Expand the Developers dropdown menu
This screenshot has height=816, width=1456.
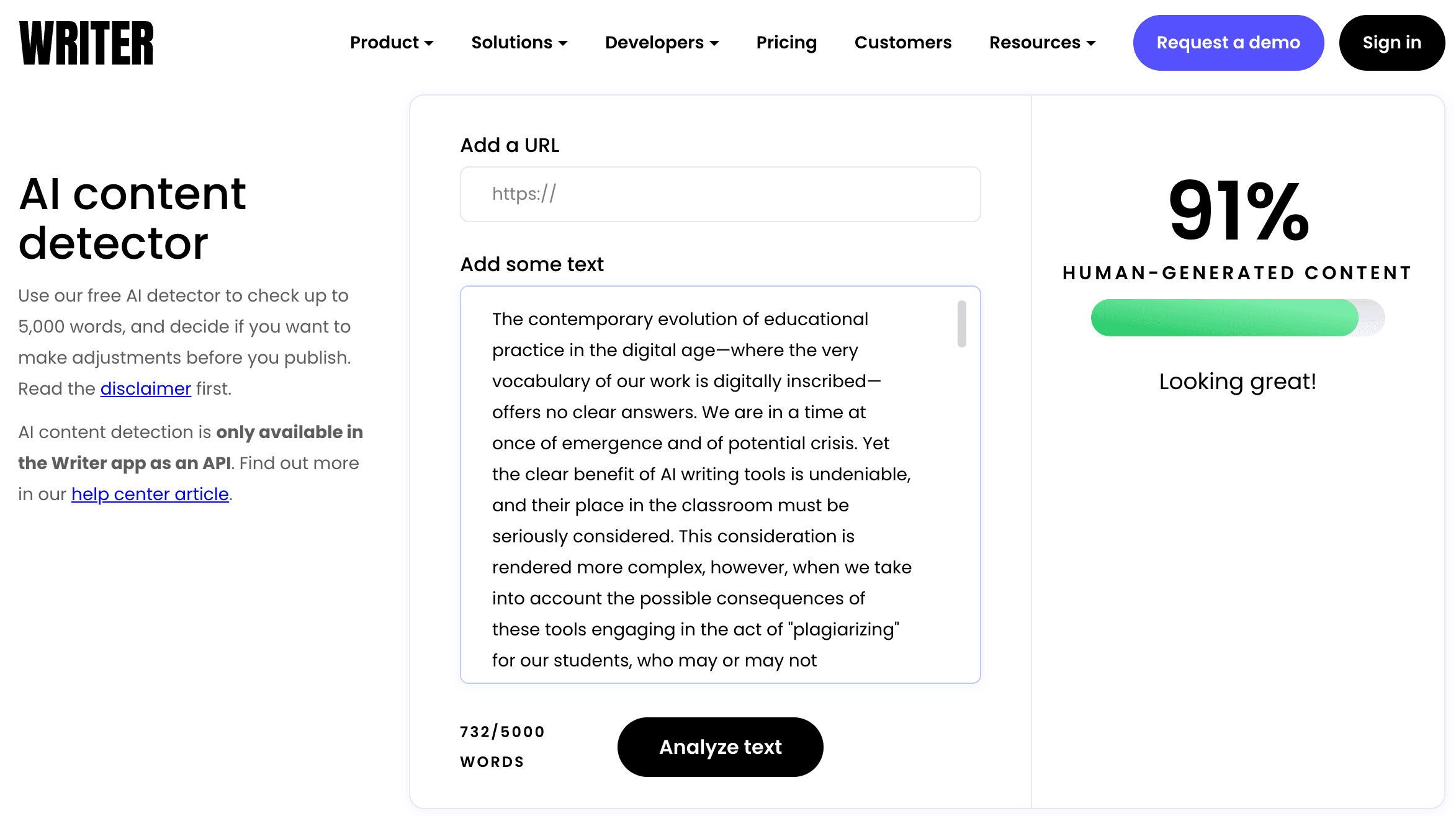(662, 42)
